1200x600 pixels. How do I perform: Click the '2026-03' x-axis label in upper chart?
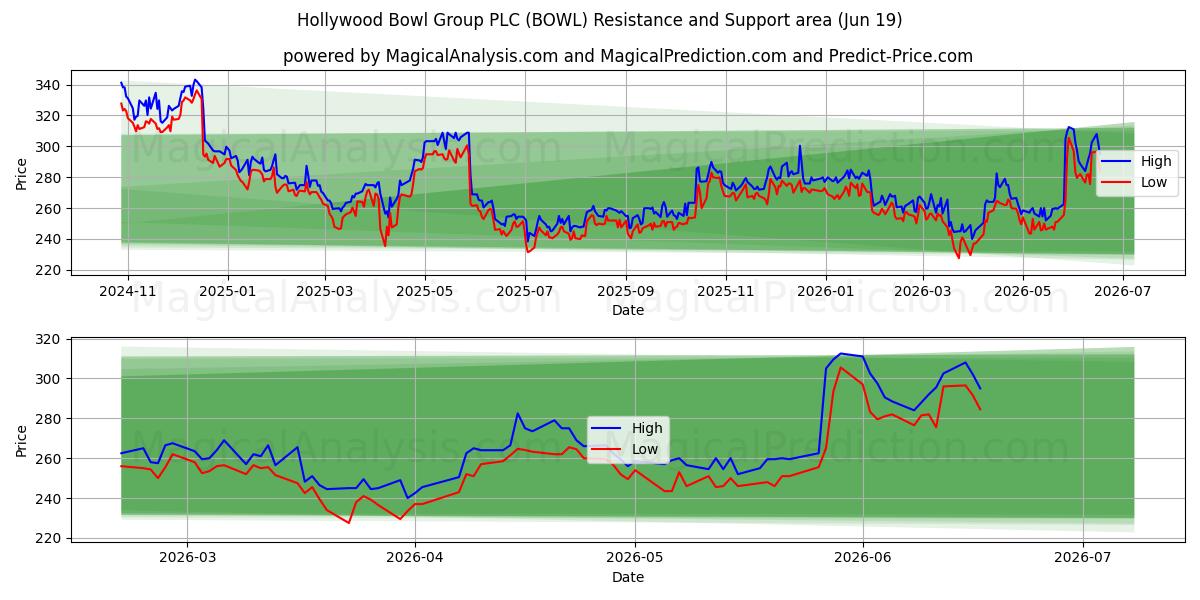(x=923, y=292)
